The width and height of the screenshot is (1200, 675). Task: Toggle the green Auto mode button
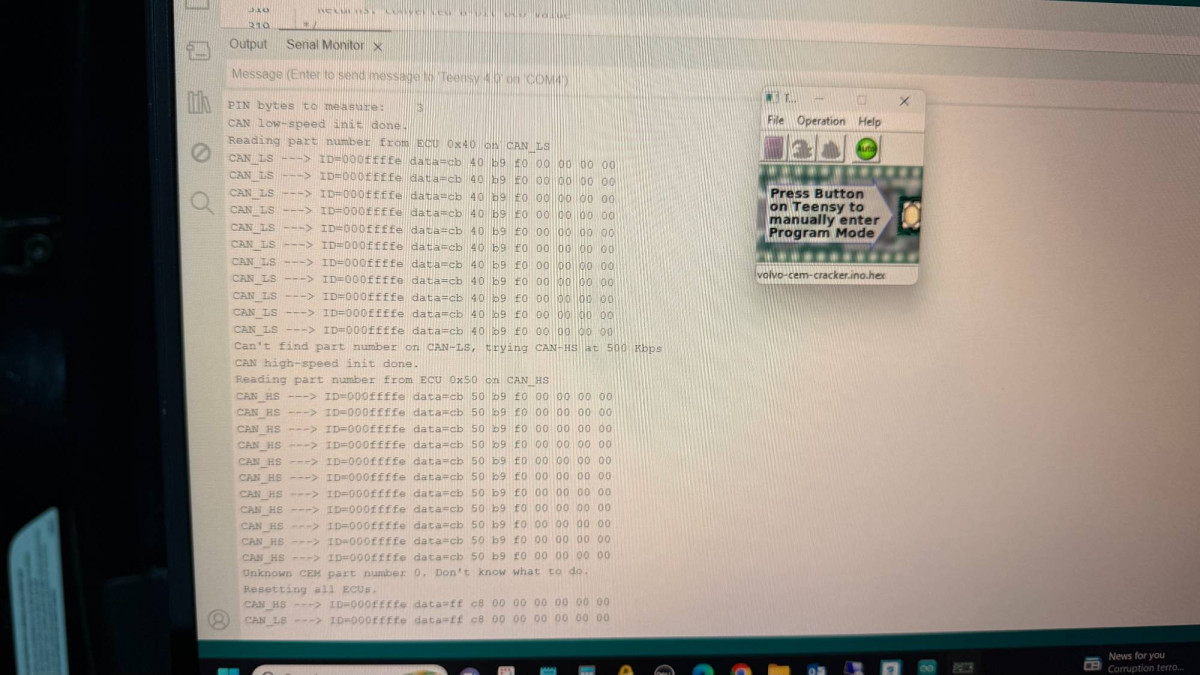(866, 148)
